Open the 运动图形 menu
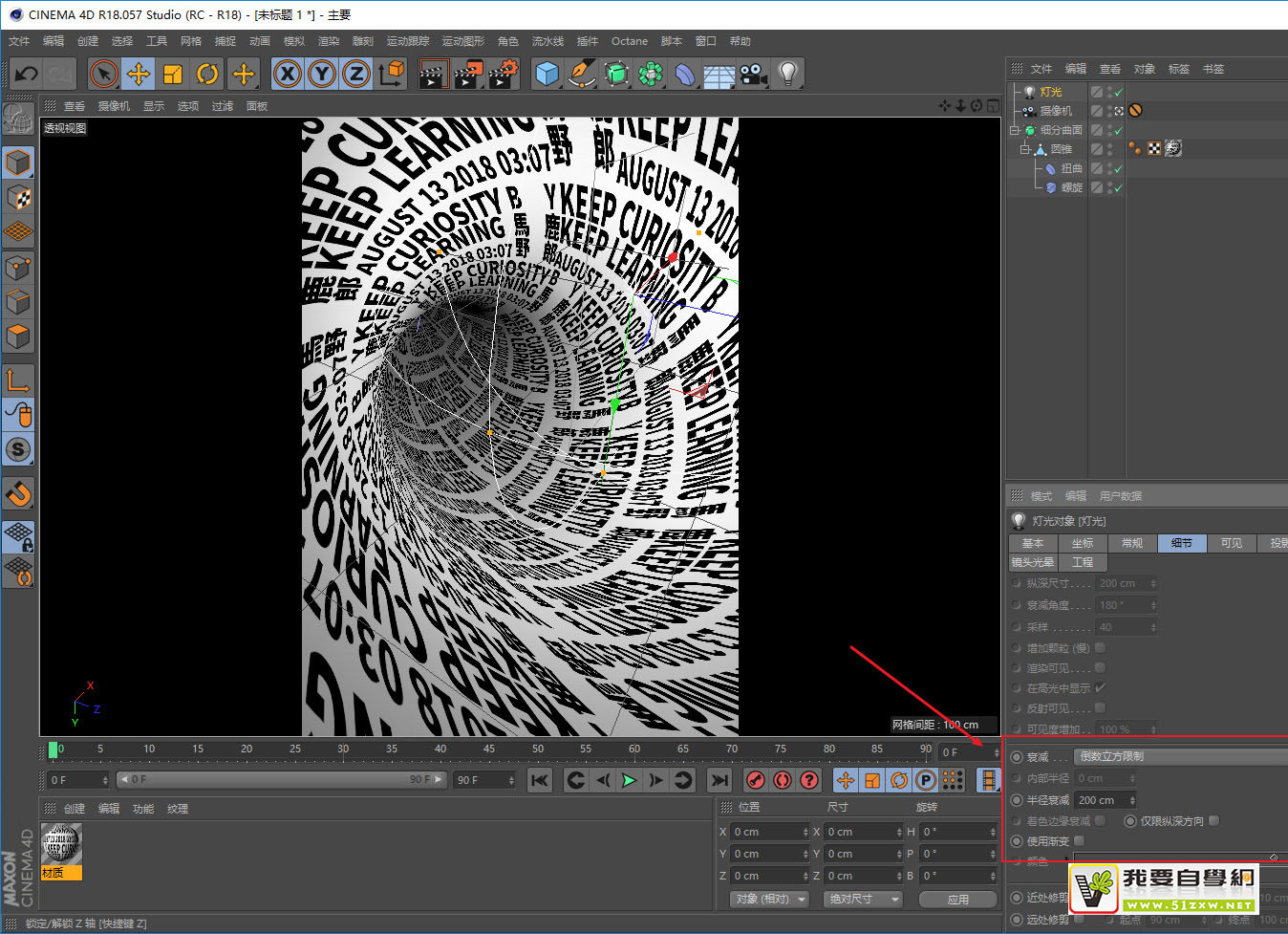1288x934 pixels. click(463, 41)
